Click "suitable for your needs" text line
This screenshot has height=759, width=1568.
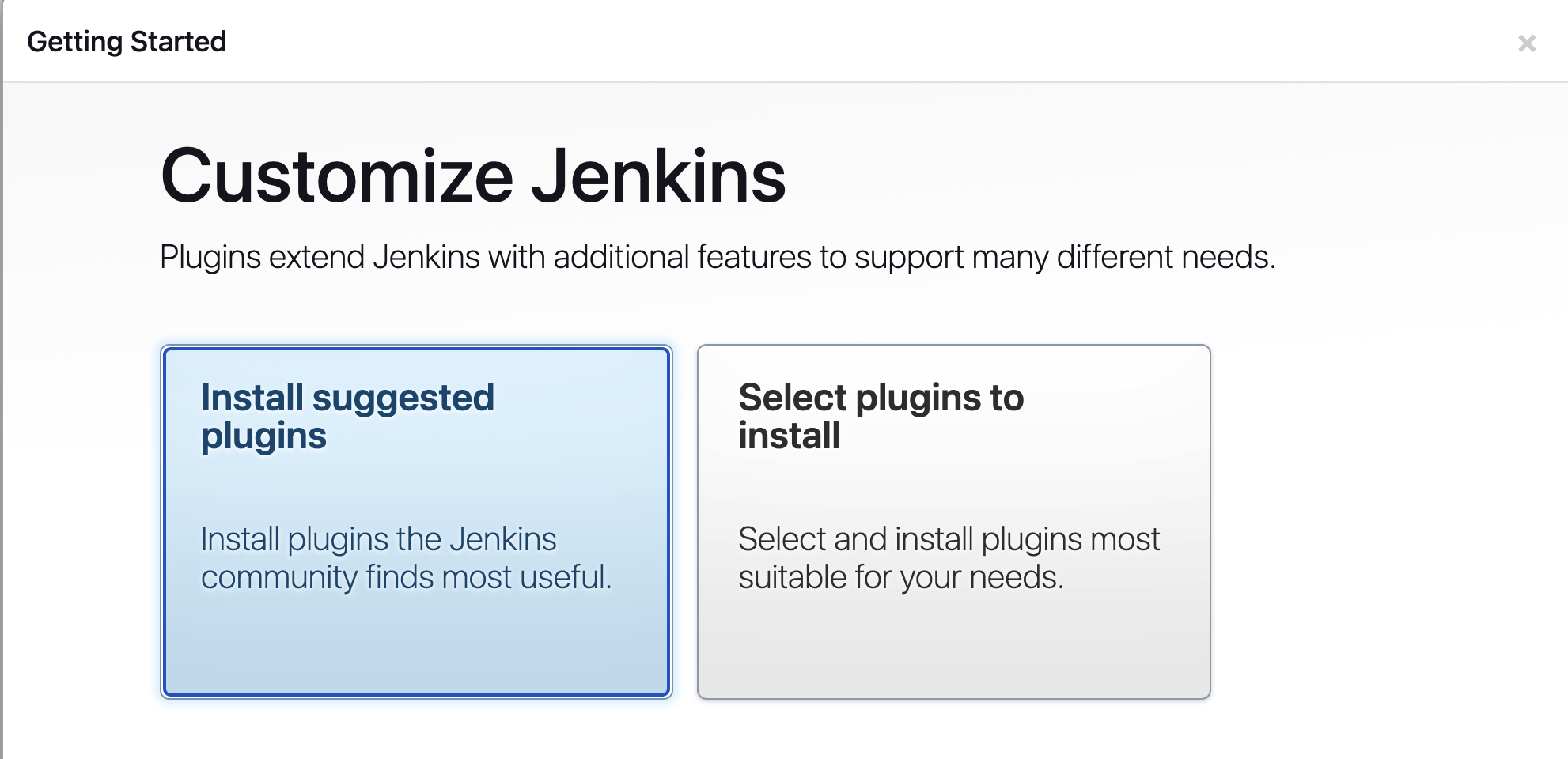[x=900, y=578]
